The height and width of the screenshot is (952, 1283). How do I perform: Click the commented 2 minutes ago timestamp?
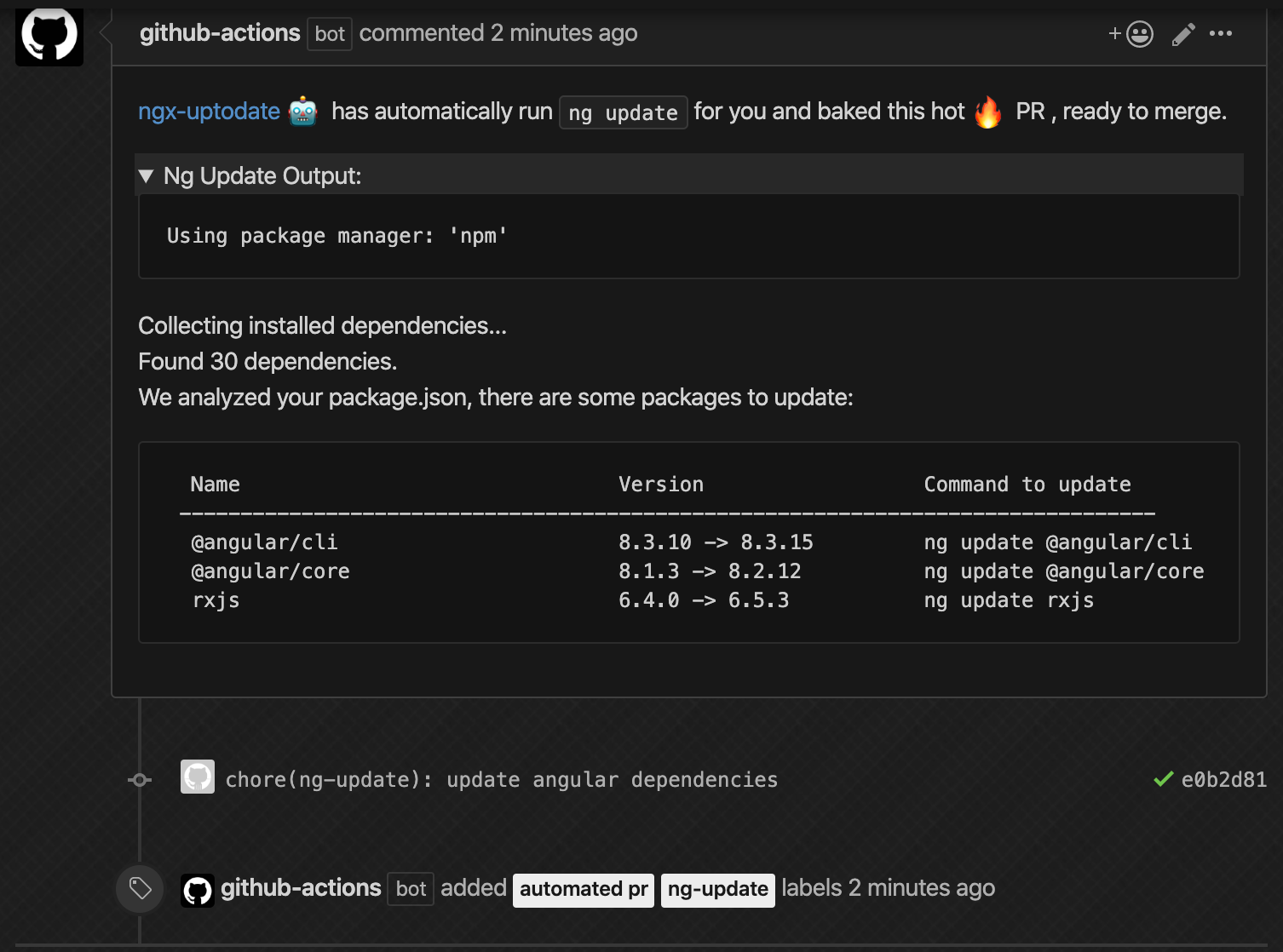point(498,32)
